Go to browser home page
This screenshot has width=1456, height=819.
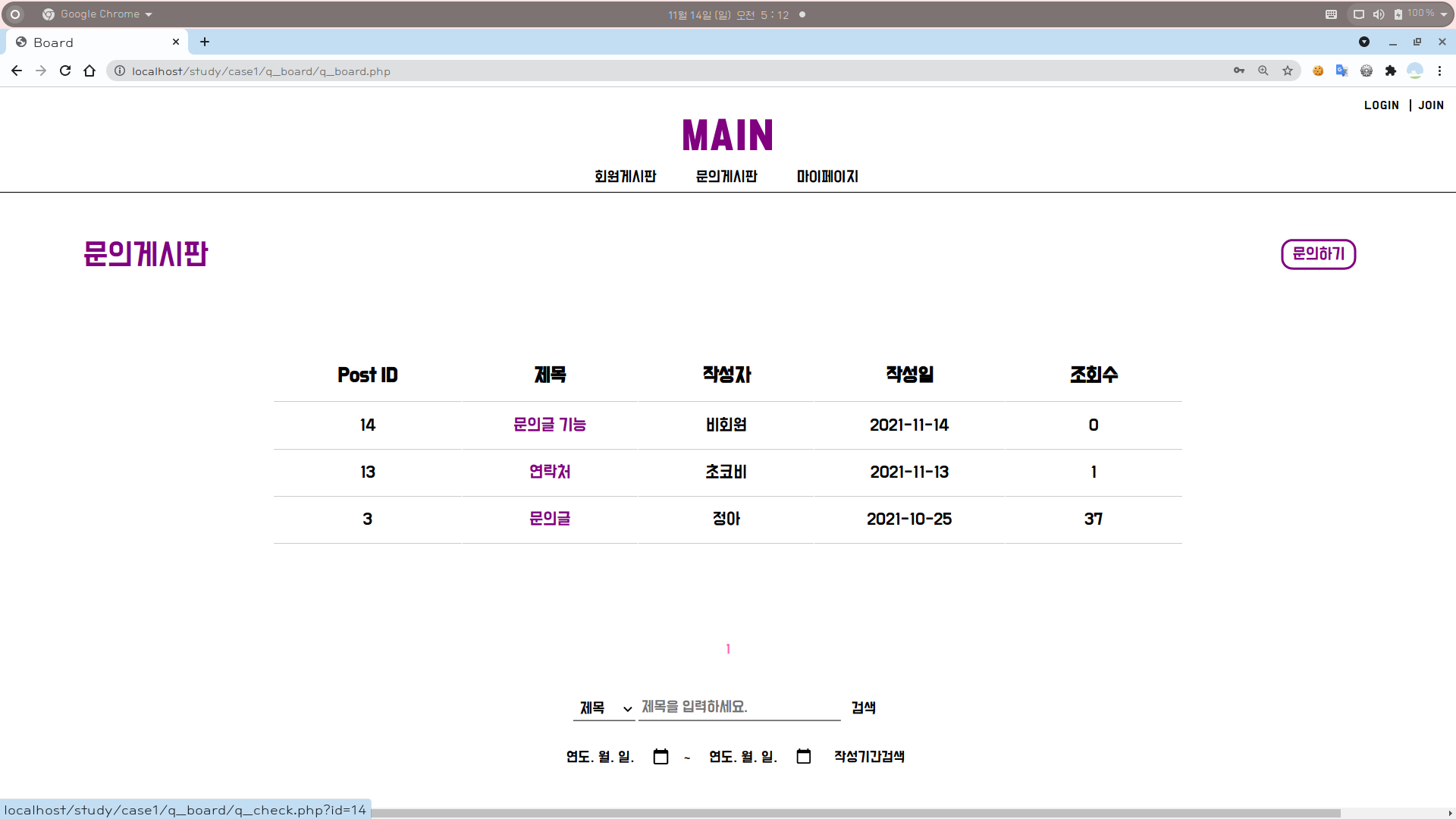click(x=89, y=71)
